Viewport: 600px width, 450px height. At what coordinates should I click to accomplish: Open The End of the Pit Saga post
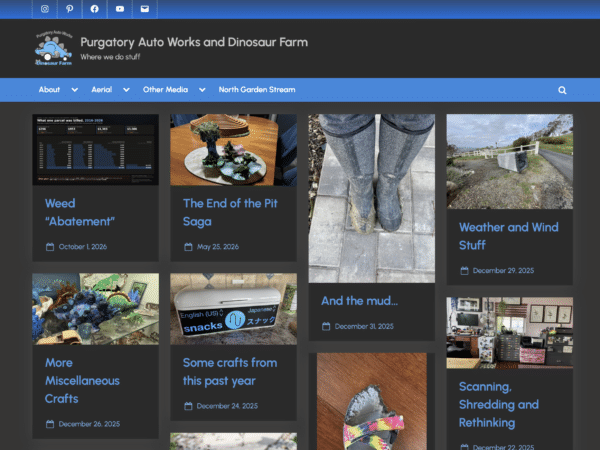click(x=230, y=212)
